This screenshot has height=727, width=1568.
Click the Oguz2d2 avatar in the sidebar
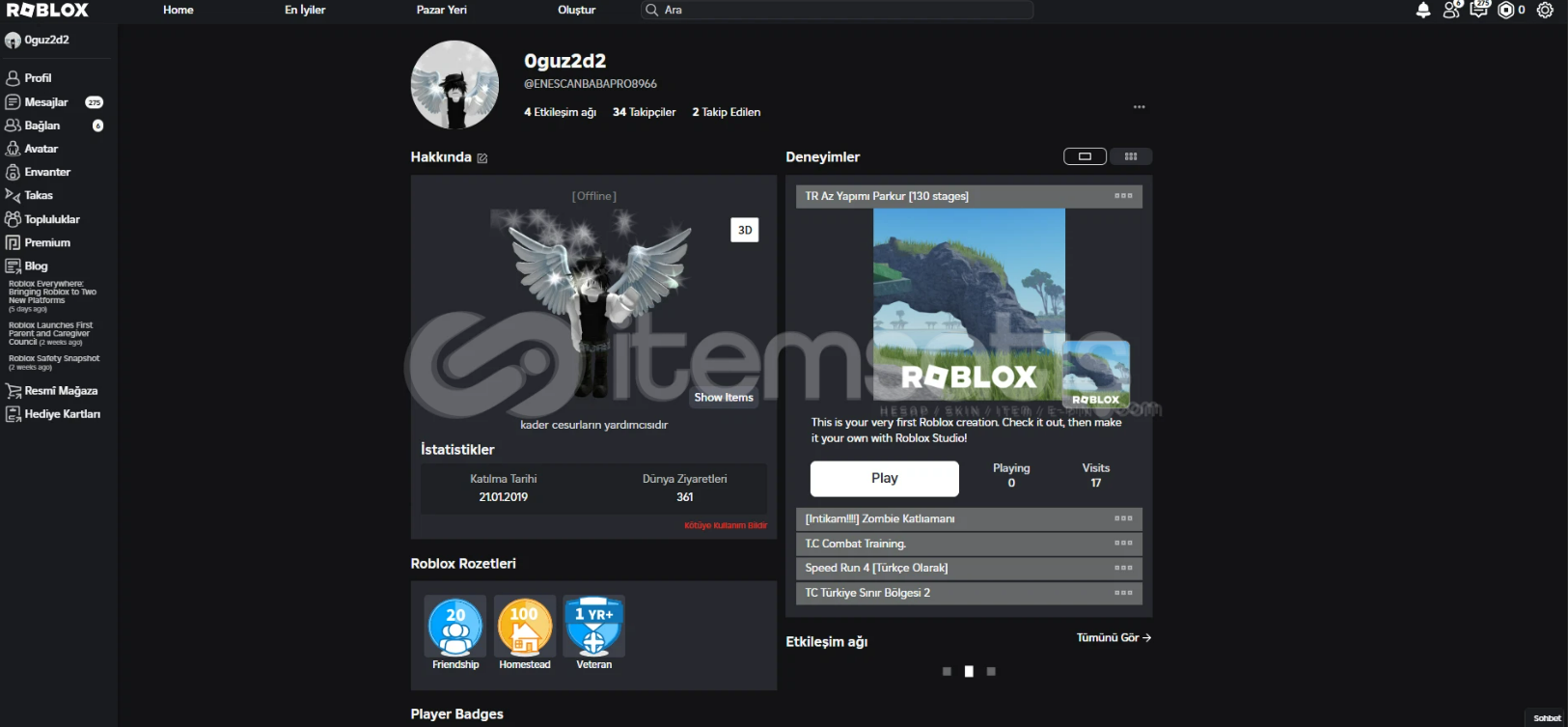(13, 41)
